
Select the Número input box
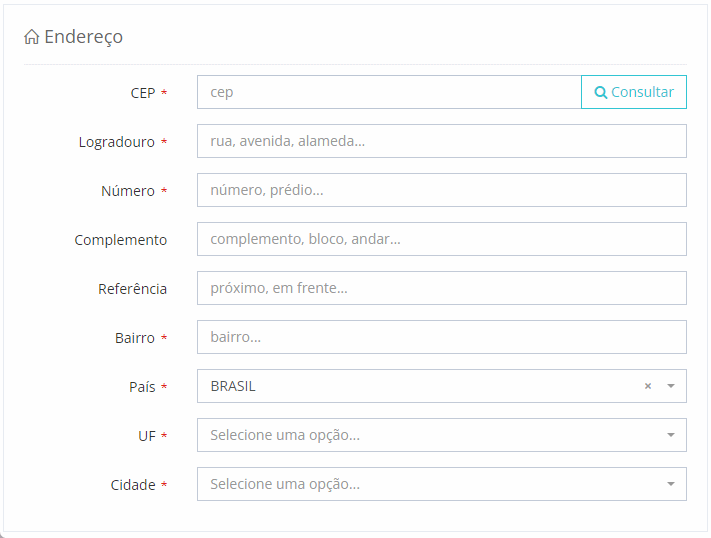[x=441, y=190]
